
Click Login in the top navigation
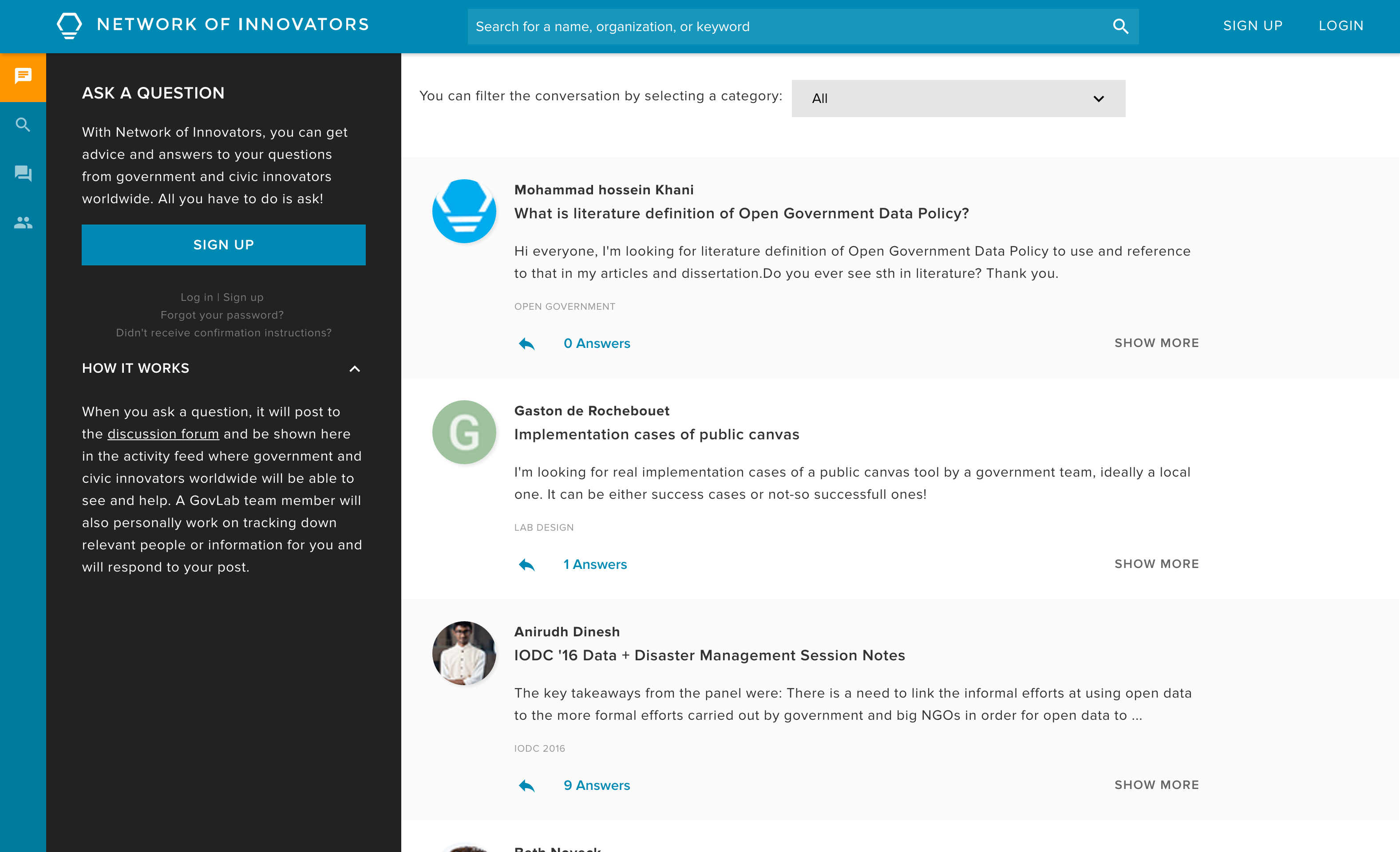(x=1341, y=26)
